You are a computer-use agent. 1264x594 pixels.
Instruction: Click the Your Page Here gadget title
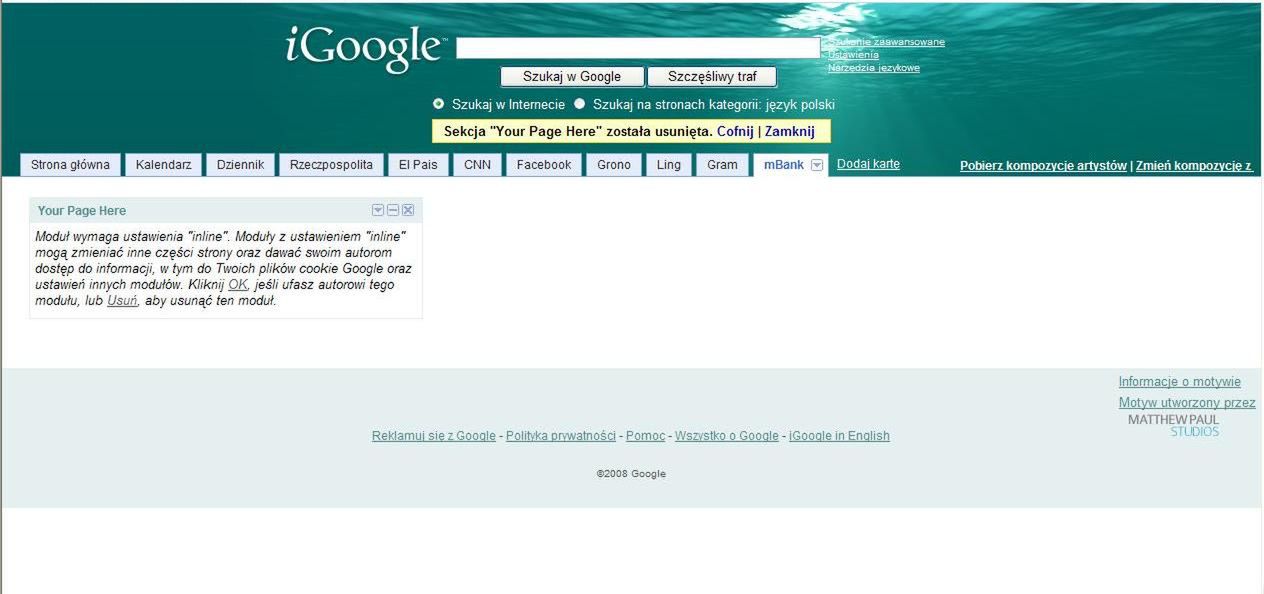click(82, 211)
